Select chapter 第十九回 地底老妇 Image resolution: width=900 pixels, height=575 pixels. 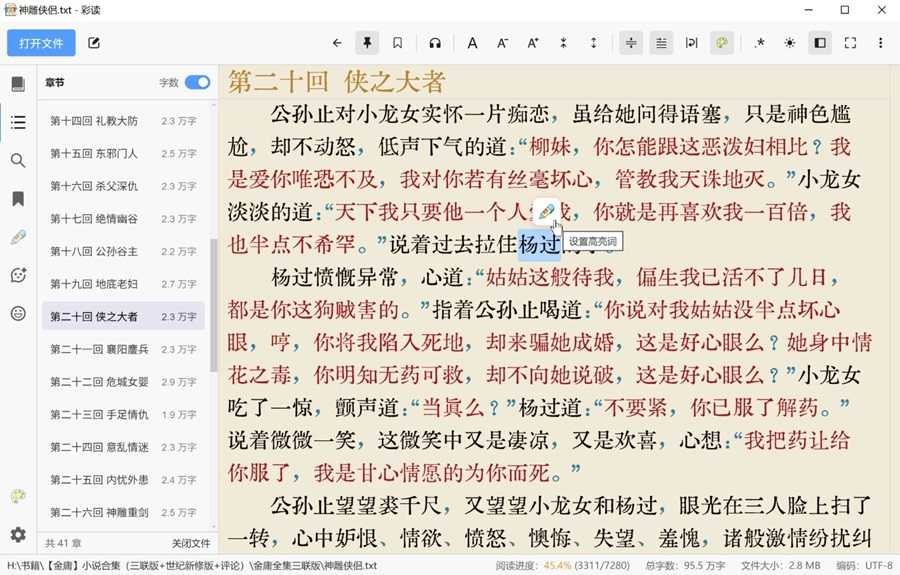pos(123,284)
